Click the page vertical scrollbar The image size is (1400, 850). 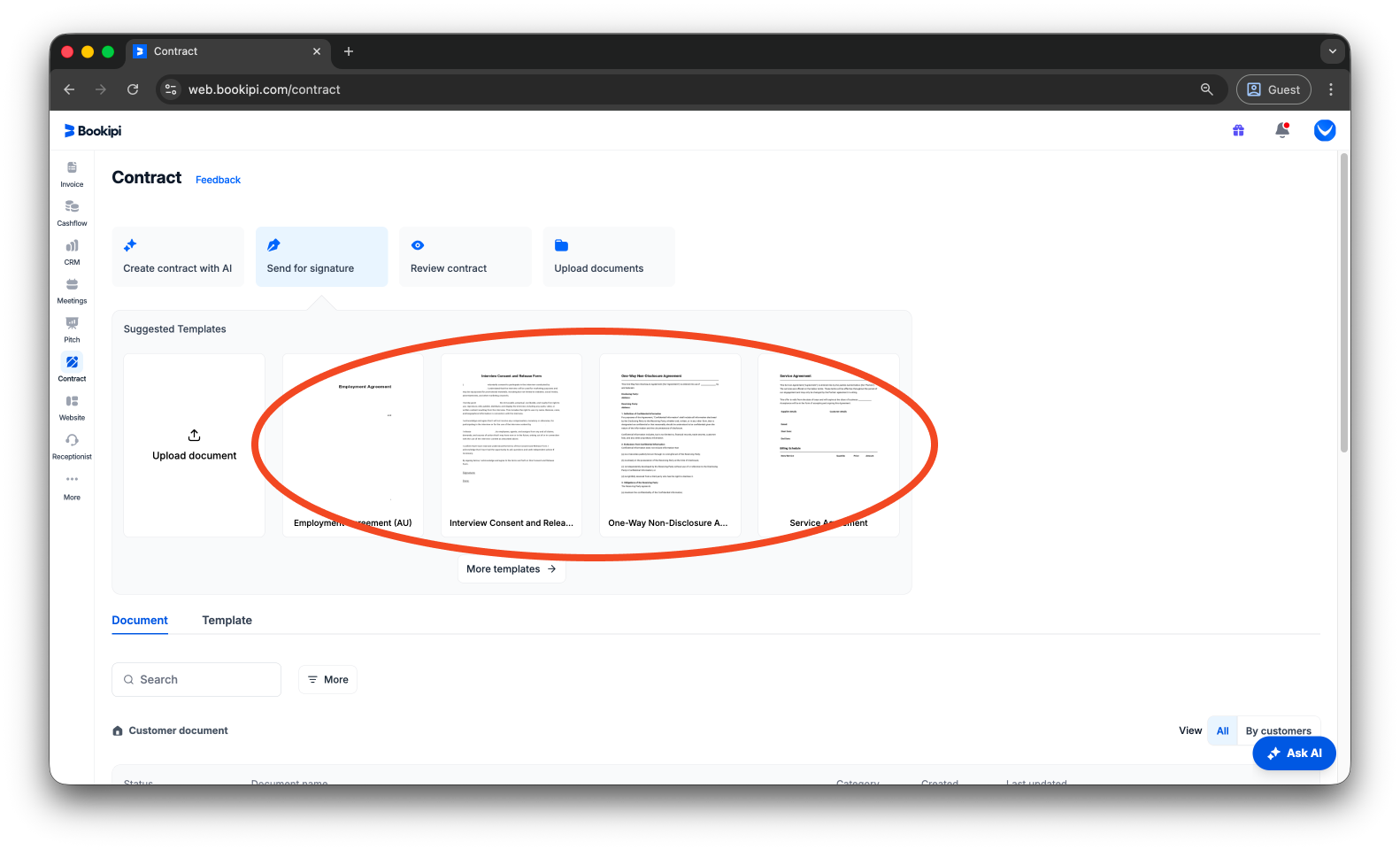click(x=1344, y=303)
